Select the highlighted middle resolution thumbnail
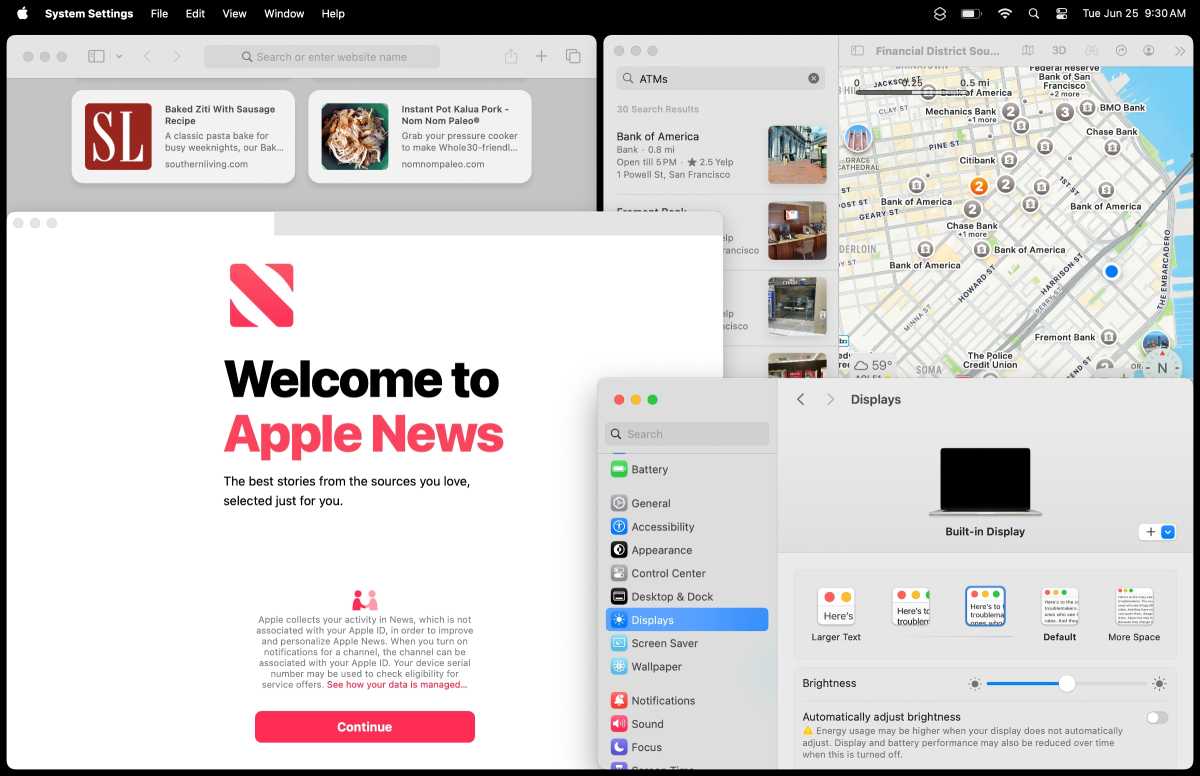 985,607
